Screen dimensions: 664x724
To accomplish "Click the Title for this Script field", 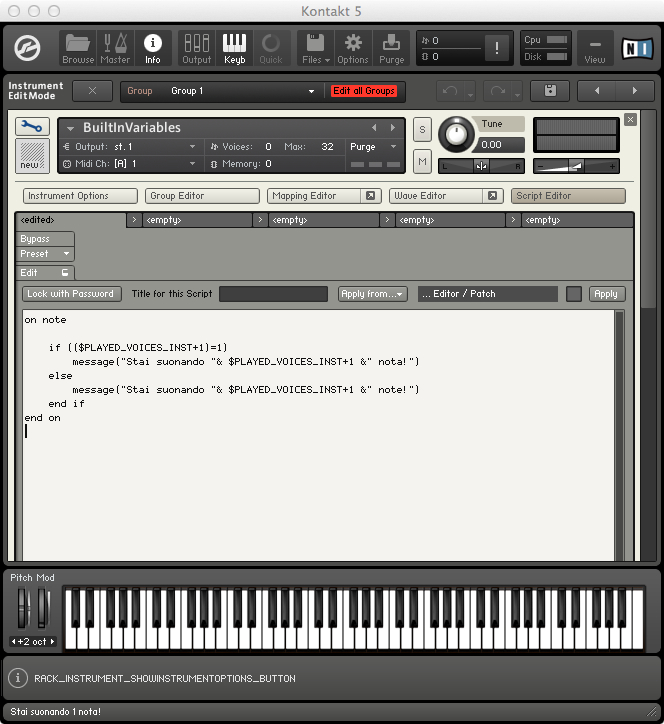I will click(x=273, y=294).
